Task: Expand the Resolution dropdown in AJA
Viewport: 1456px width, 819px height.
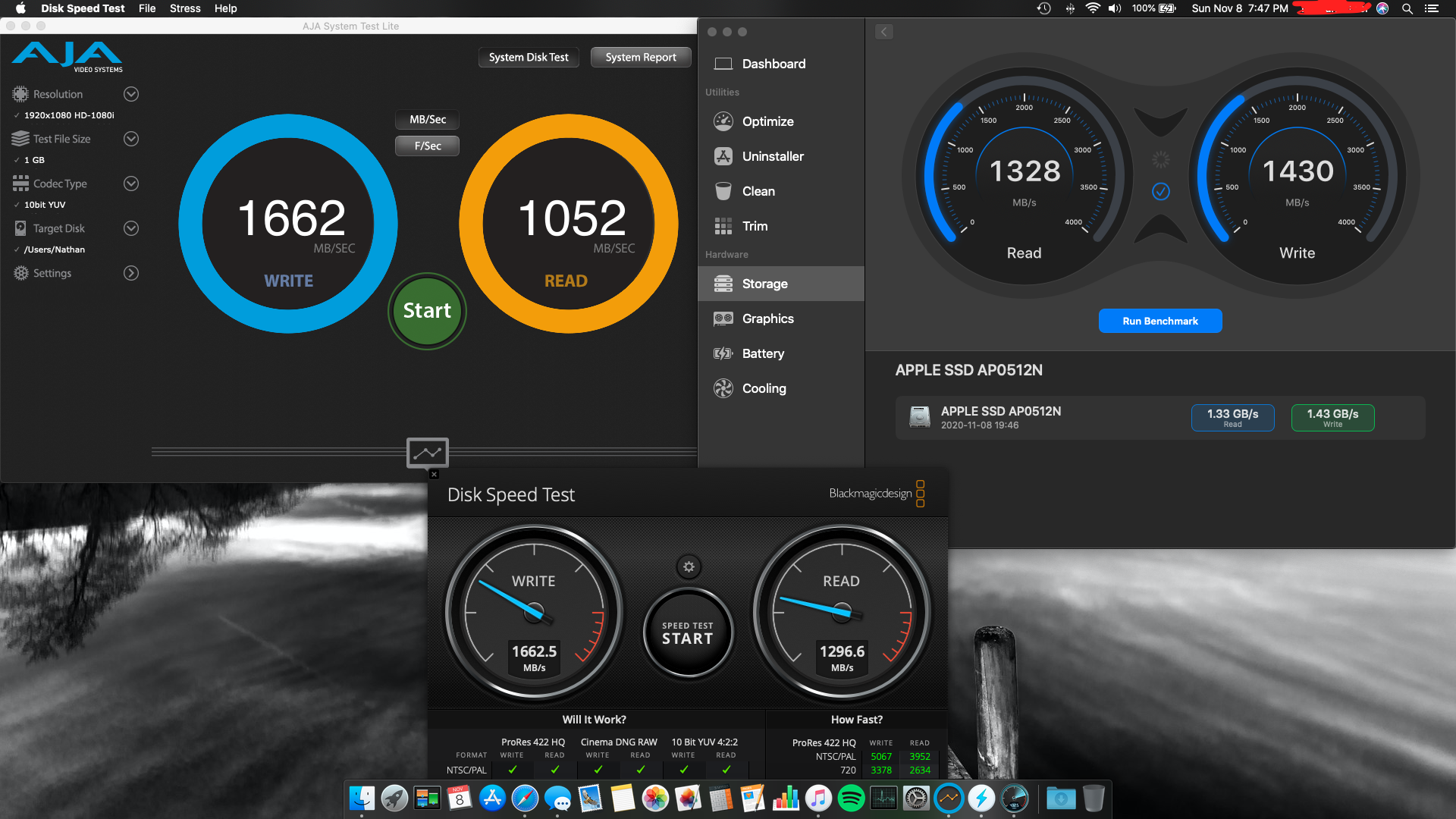Action: pyautogui.click(x=131, y=94)
